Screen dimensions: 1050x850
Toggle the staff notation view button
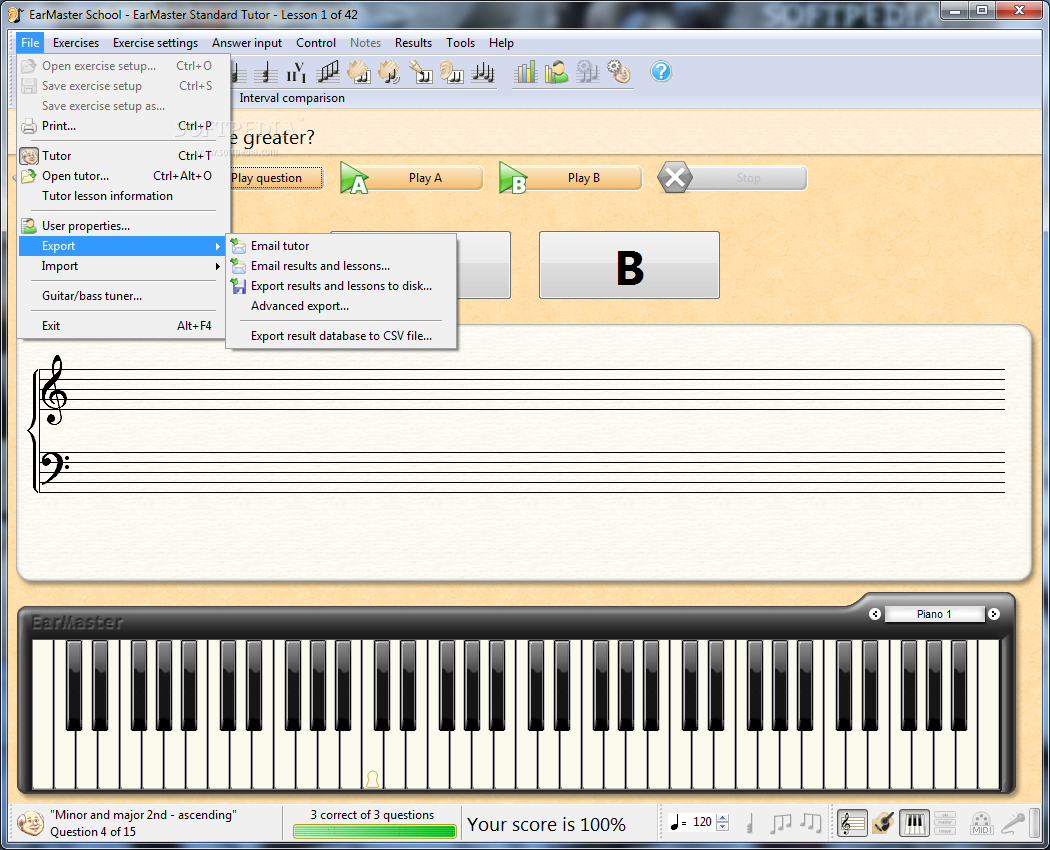coord(852,823)
